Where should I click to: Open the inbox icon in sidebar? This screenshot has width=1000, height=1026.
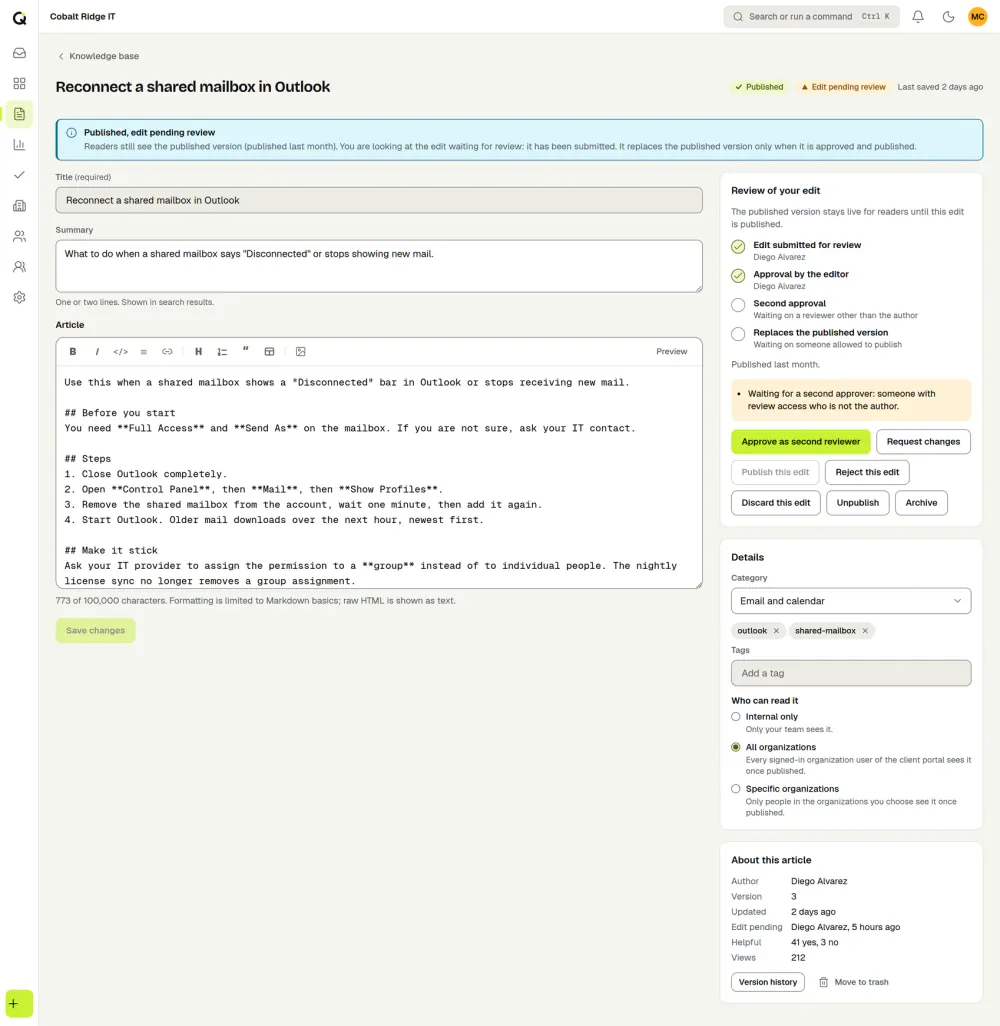coord(19,53)
